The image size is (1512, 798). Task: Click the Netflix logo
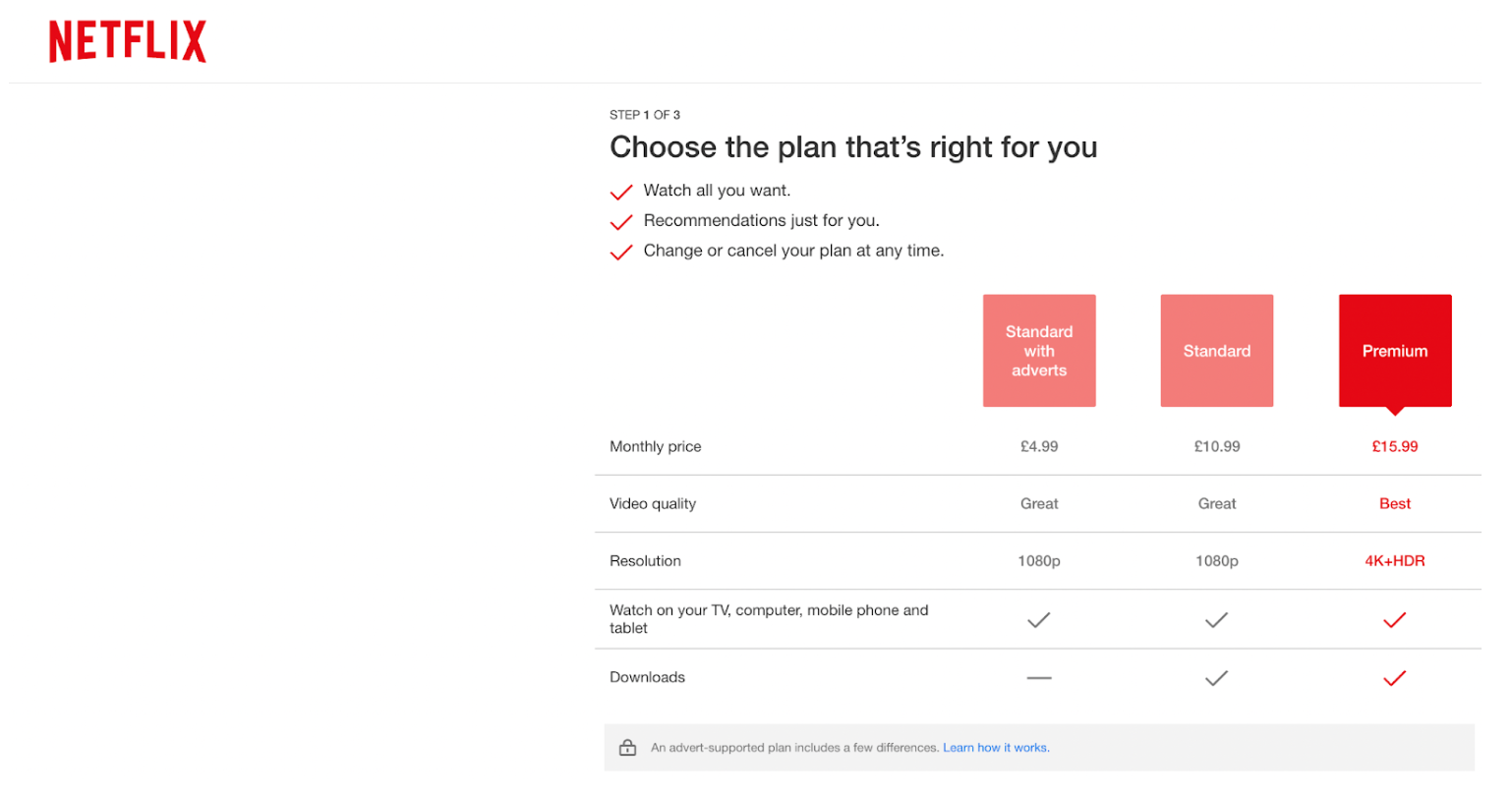[128, 41]
